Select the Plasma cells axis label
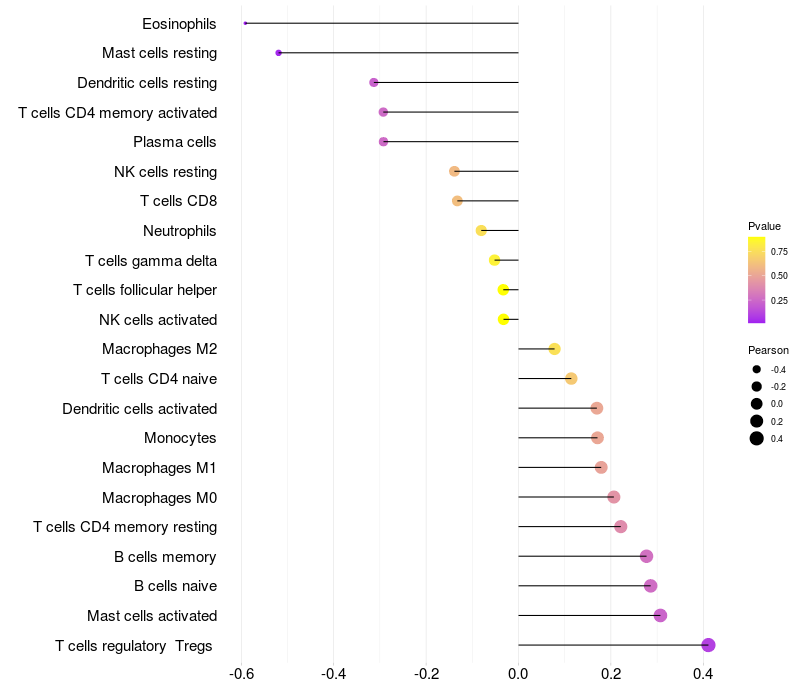Screen dimensions: 800x700 pos(175,142)
